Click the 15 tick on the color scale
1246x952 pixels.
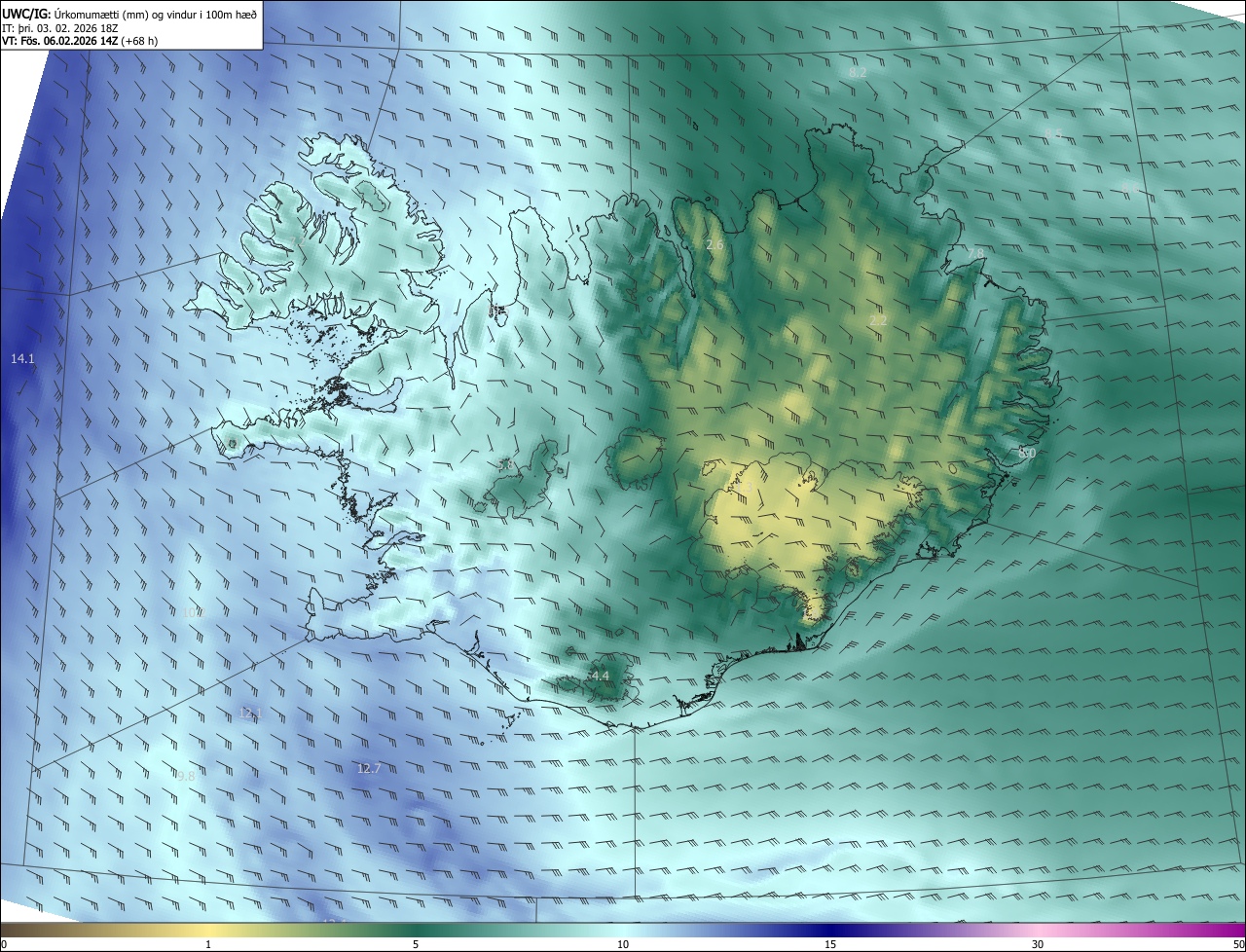tap(830, 944)
